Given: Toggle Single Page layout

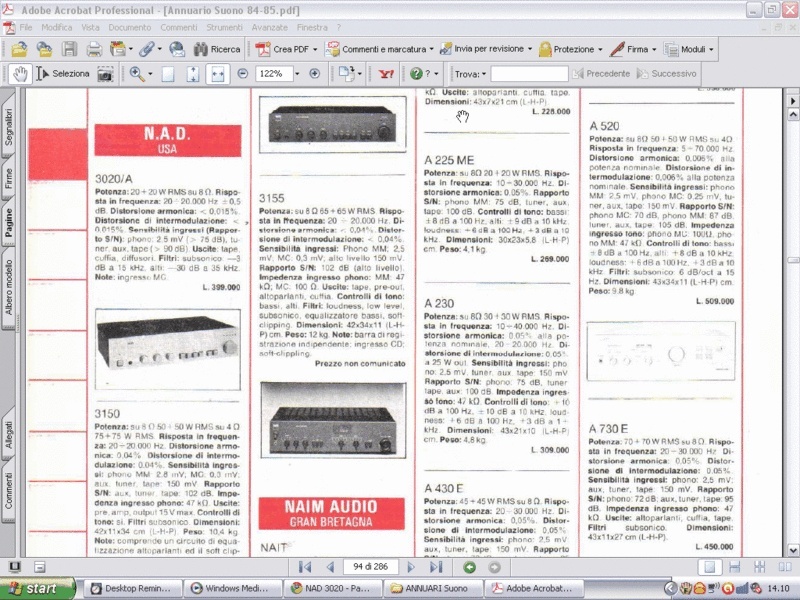Looking at the screenshot, I should coord(710,567).
